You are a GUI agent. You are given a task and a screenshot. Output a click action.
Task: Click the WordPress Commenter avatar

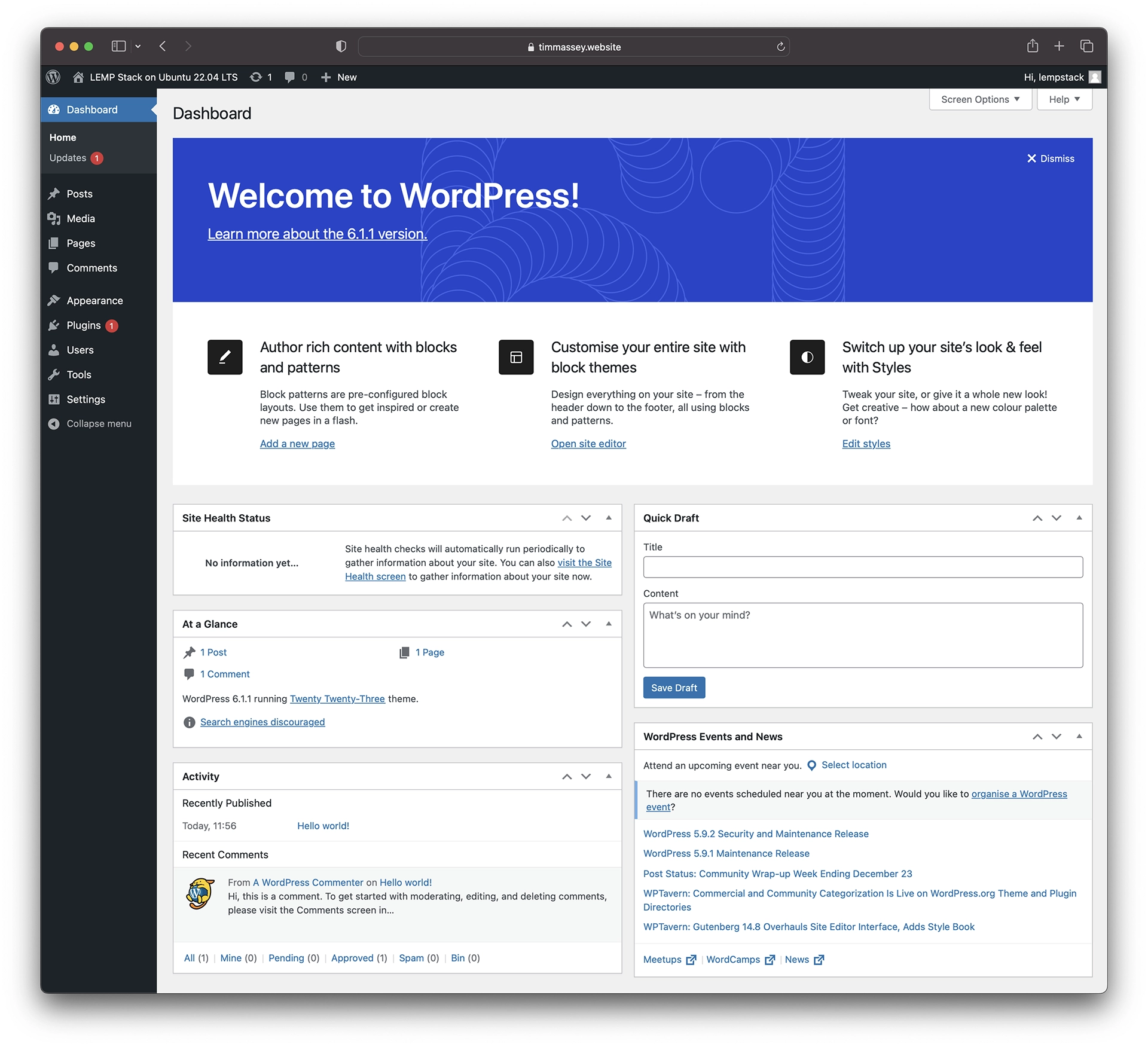pyautogui.click(x=200, y=893)
